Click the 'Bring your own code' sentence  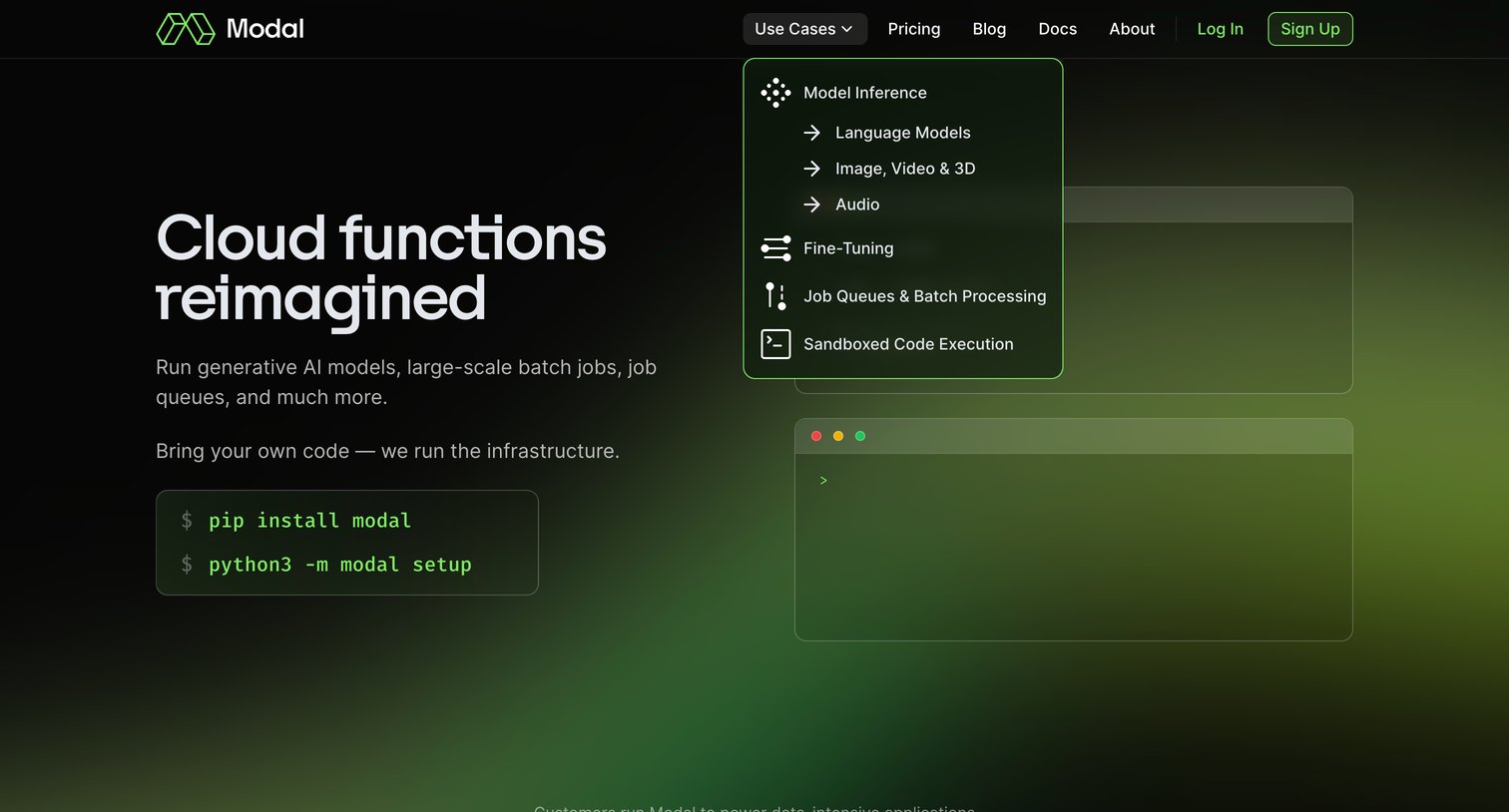click(387, 451)
